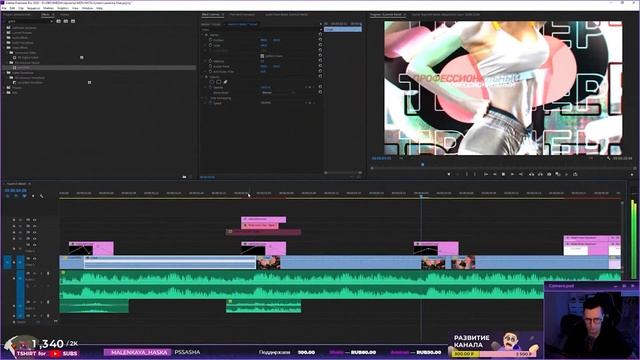
Task: Go to In point in Program Monitor
Action: (486, 174)
